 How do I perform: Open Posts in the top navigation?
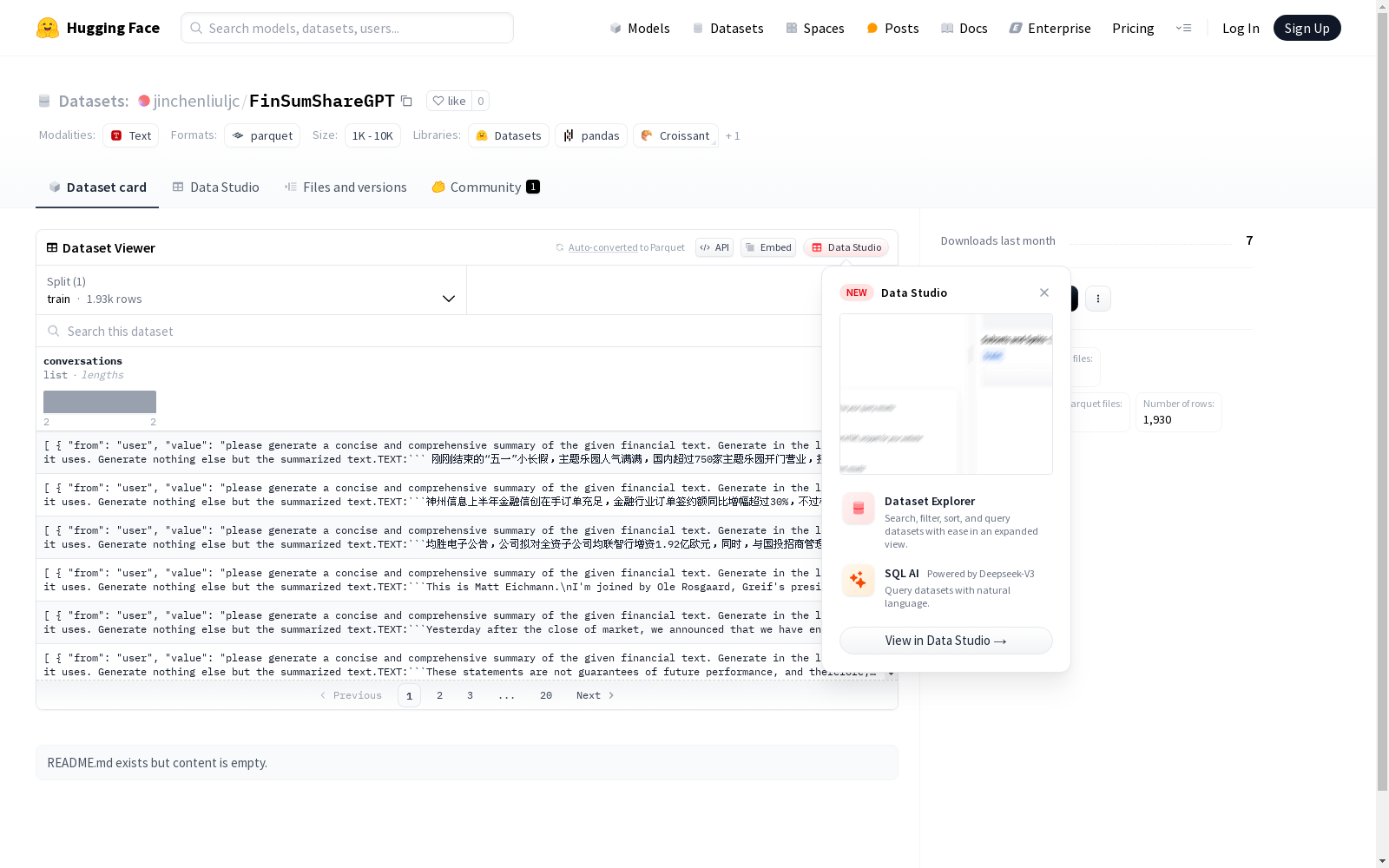tap(893, 28)
